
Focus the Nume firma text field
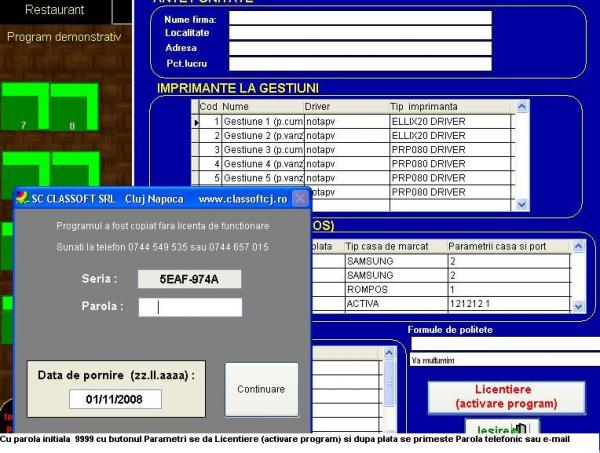click(x=360, y=17)
